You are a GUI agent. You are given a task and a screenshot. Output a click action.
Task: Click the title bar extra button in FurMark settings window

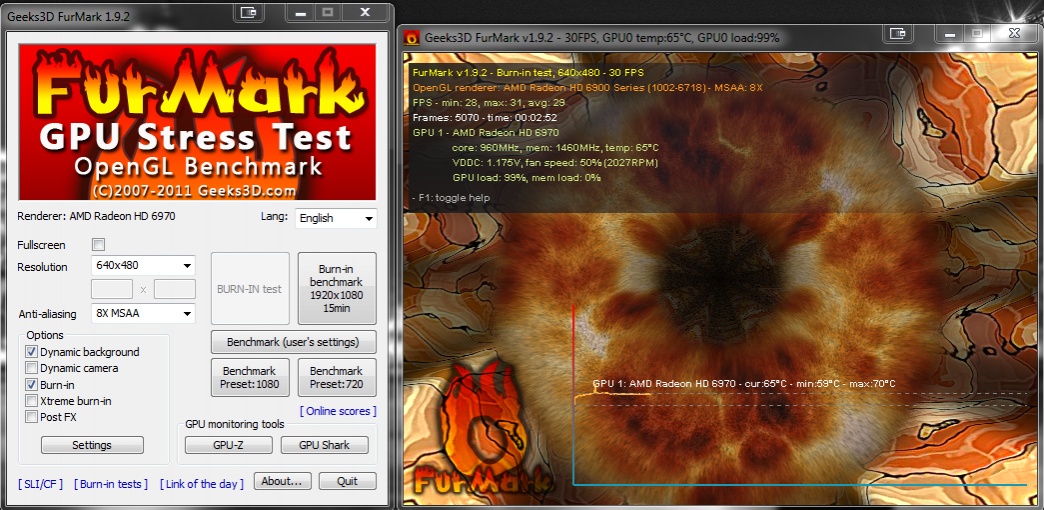point(248,13)
